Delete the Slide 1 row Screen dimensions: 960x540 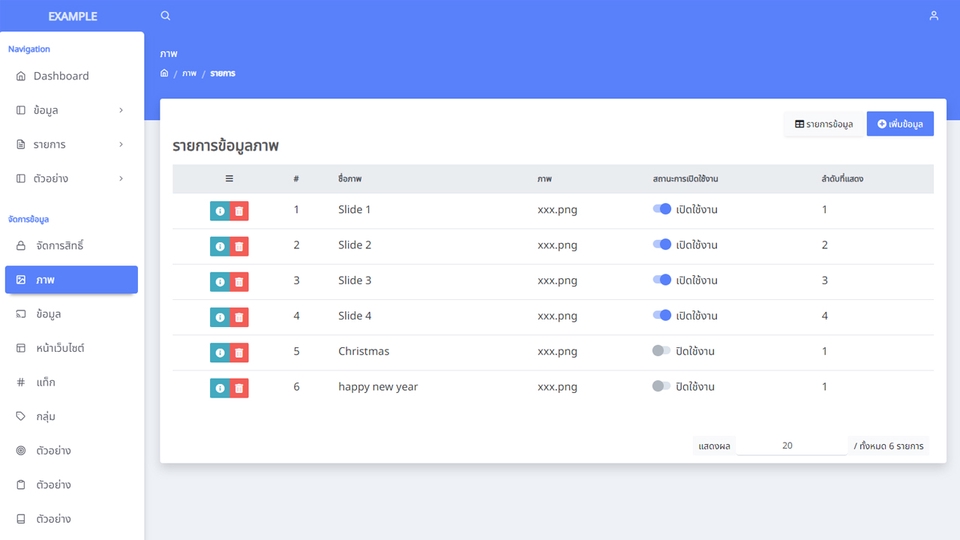(239, 211)
